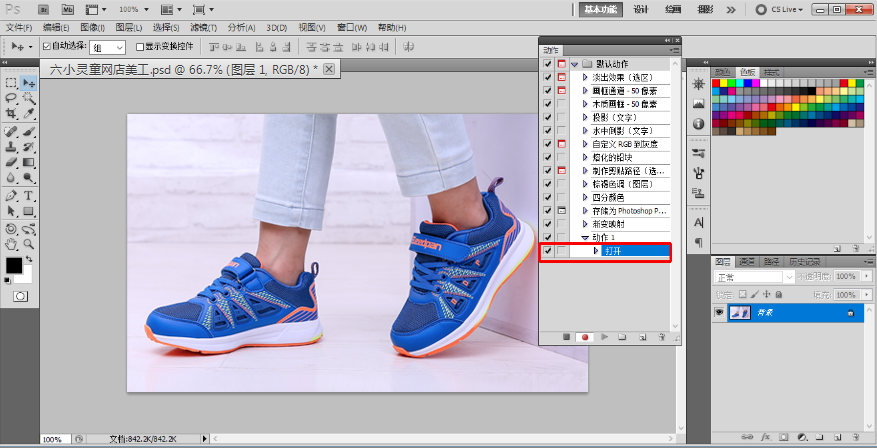This screenshot has width=877, height=448.
Task: Pick the Horizontal Type tool
Action: tap(28, 196)
